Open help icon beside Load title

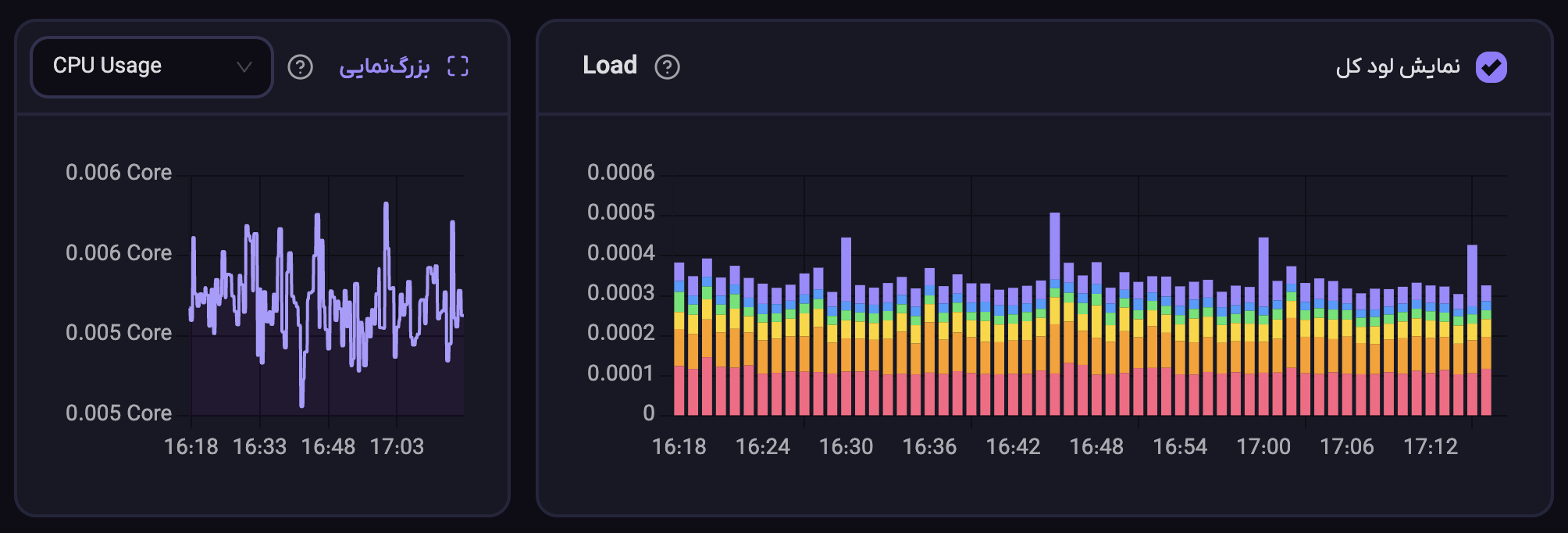pyautogui.click(x=667, y=67)
